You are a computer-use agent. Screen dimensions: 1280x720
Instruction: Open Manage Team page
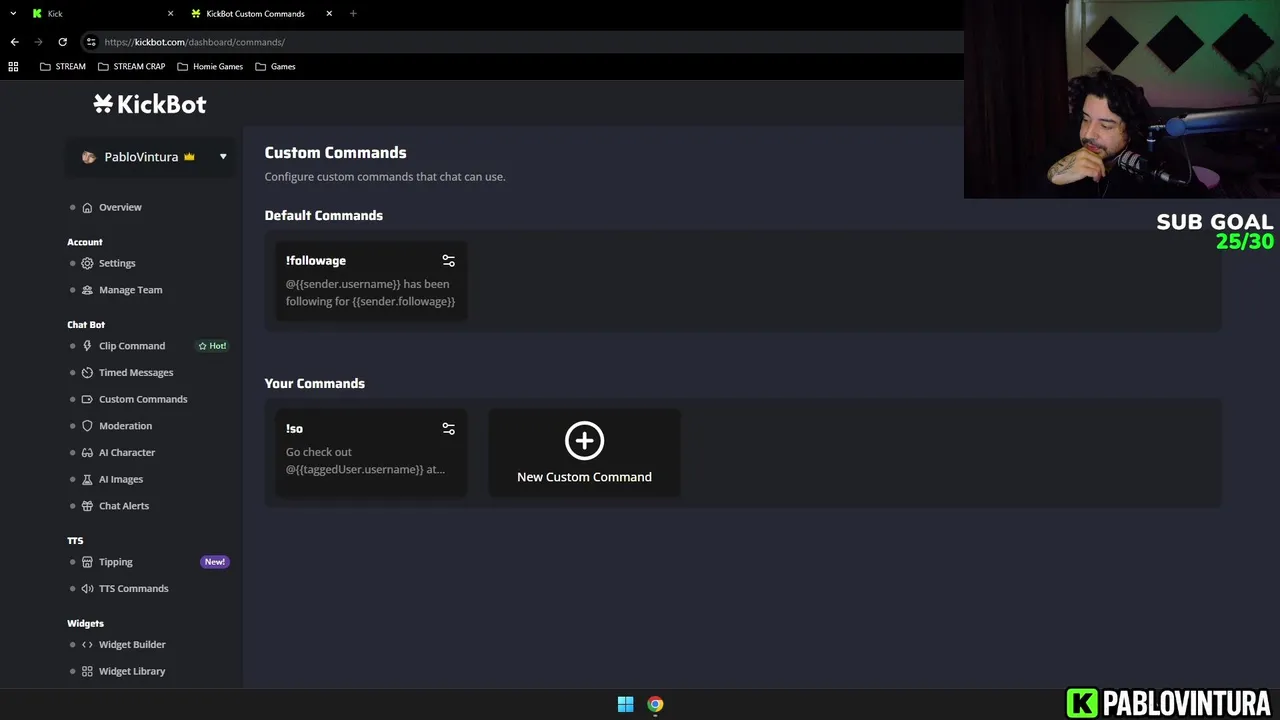click(x=130, y=290)
